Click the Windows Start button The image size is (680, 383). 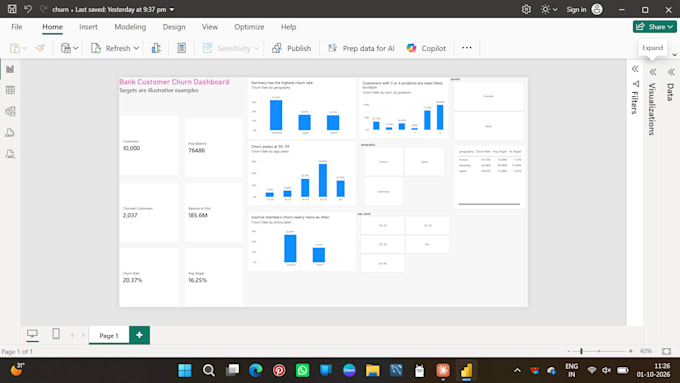click(185, 370)
